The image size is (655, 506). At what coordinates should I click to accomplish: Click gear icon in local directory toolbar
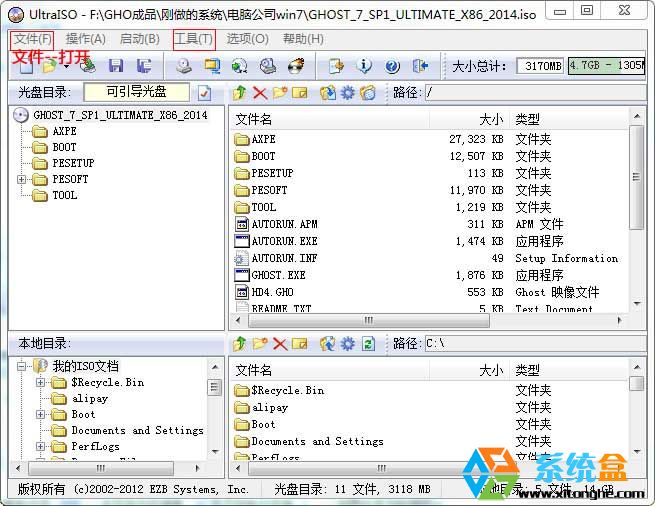pyautogui.click(x=348, y=343)
